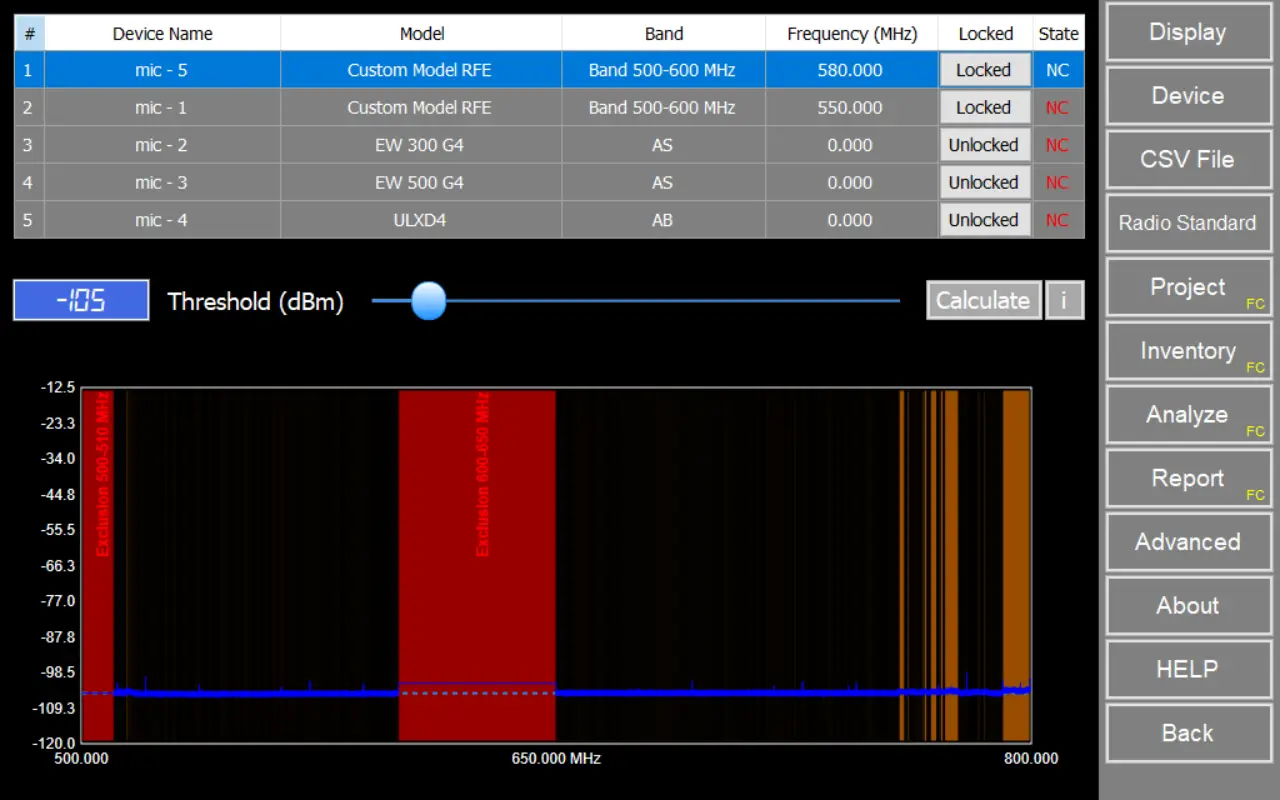The width and height of the screenshot is (1280, 800).
Task: Toggle the Locked button for mic - 5
Action: coord(984,70)
